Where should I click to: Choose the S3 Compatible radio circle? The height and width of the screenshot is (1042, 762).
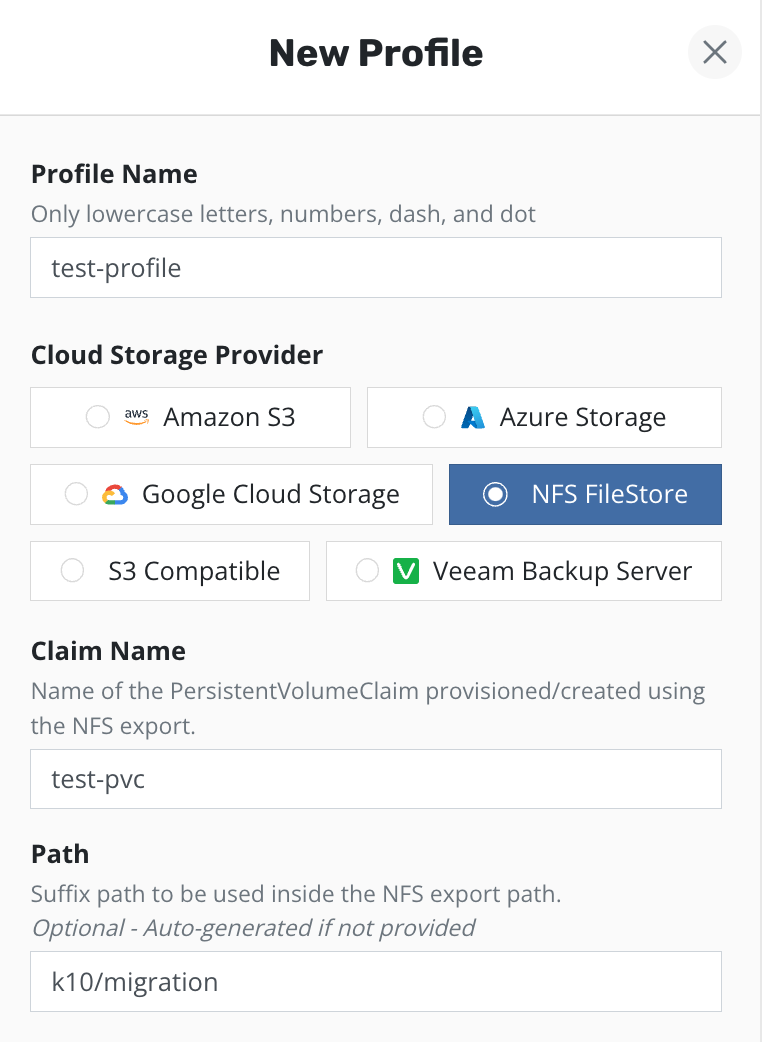click(x=72, y=571)
